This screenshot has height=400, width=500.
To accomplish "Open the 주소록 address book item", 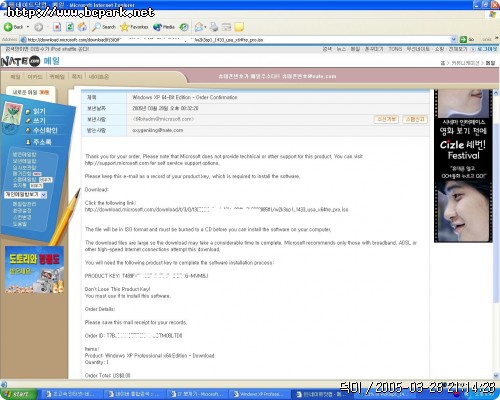I will click(x=42, y=142).
